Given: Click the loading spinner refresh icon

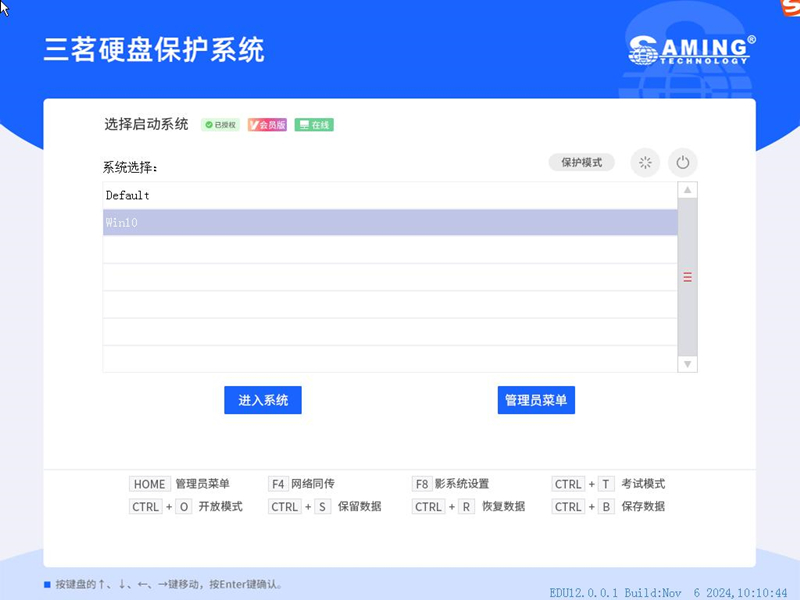Looking at the screenshot, I should 645,162.
